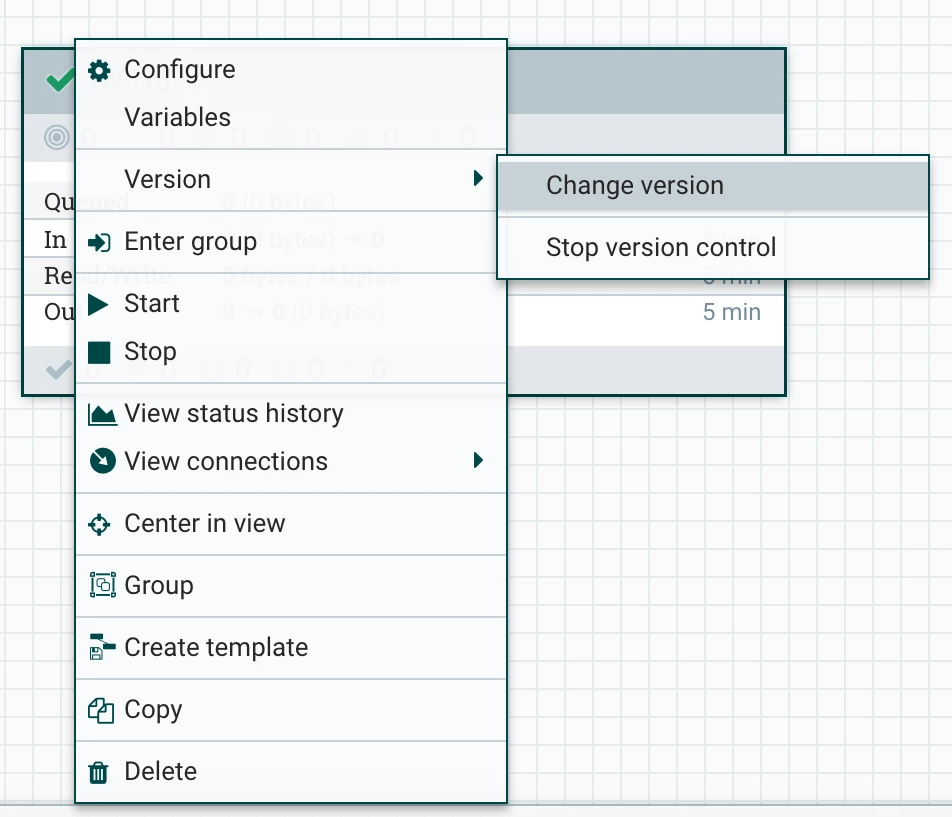Click the 5 min value in the Out row
952x817 pixels.
click(732, 312)
